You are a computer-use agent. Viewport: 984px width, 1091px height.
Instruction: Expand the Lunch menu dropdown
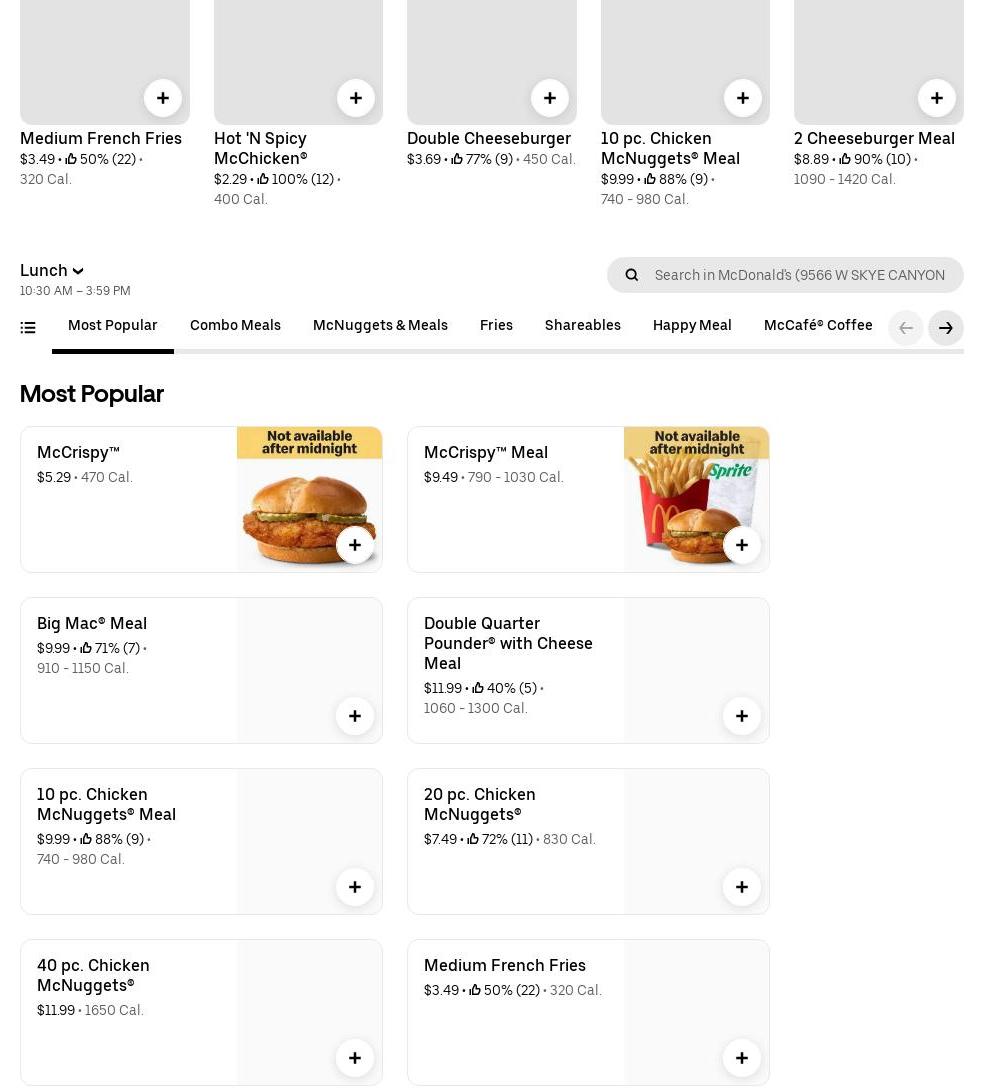click(x=52, y=270)
